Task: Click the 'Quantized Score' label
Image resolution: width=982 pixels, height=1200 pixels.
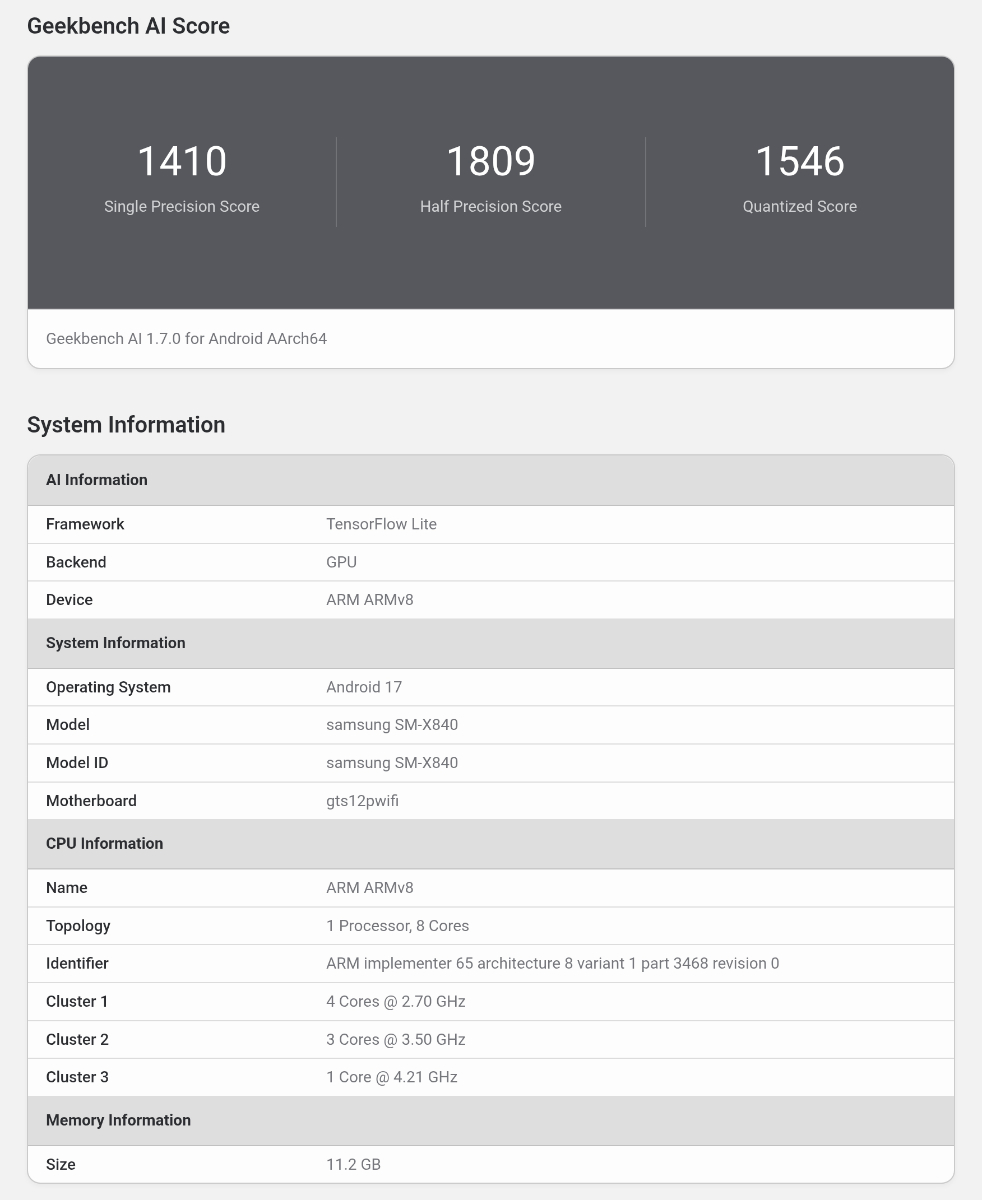Action: [x=800, y=206]
